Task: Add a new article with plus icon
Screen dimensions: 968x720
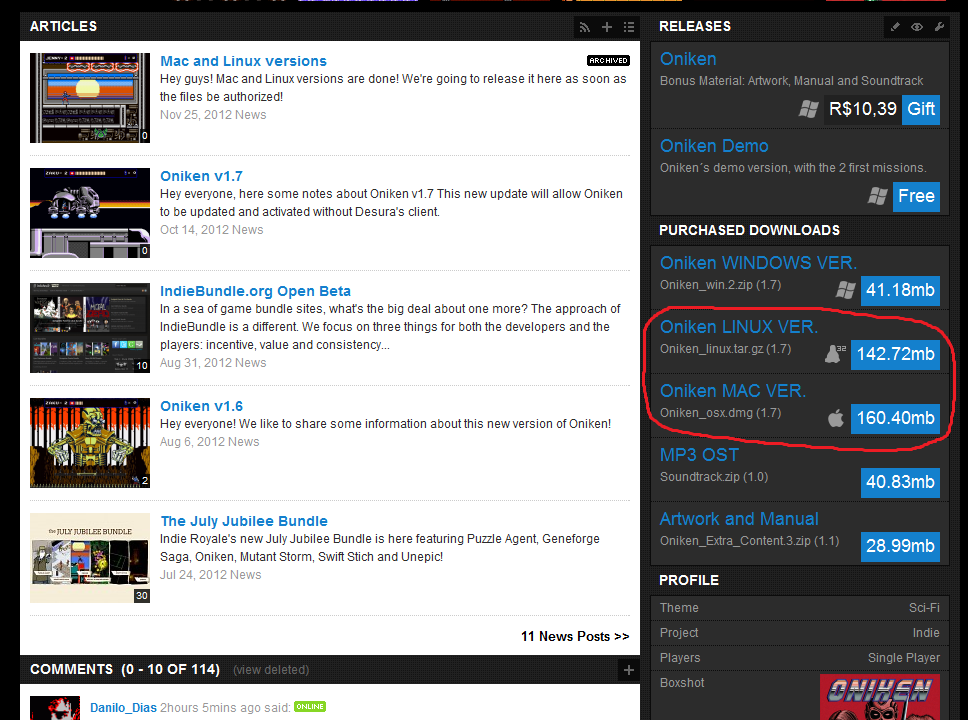Action: click(607, 27)
